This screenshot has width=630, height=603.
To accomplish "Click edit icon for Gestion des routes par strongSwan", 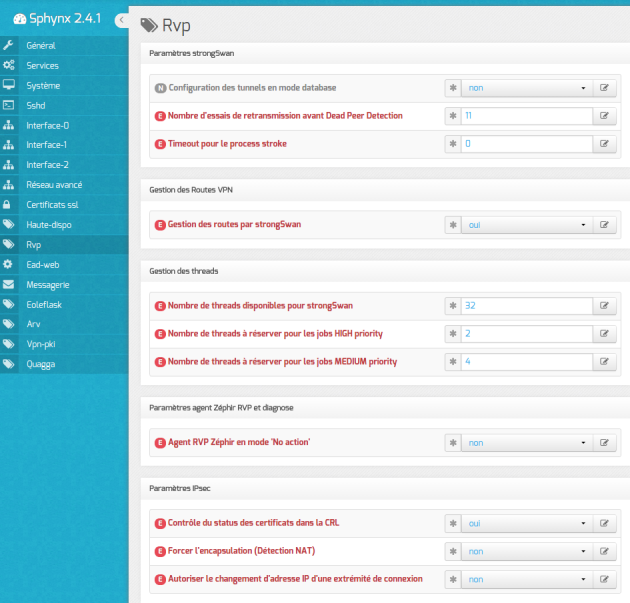I will coord(604,225).
